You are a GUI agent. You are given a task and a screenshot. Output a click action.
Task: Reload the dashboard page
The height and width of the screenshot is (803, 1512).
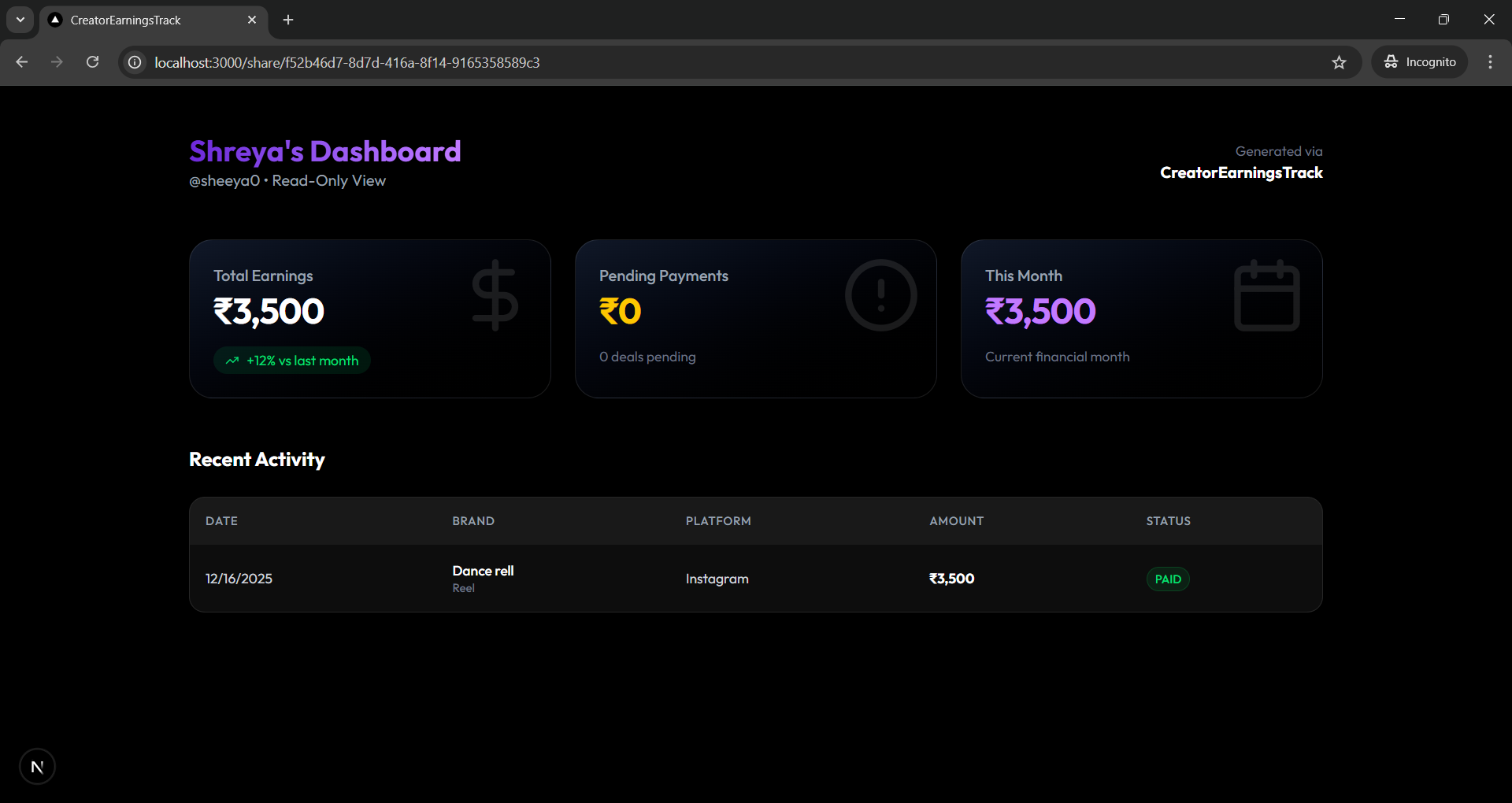click(92, 61)
